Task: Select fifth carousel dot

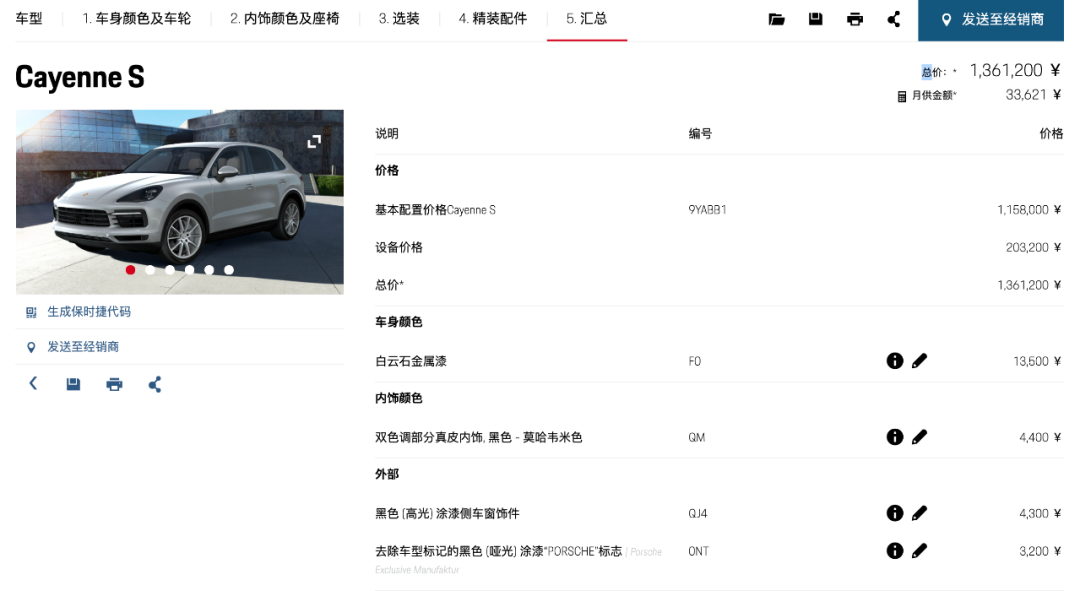Action: tap(209, 270)
